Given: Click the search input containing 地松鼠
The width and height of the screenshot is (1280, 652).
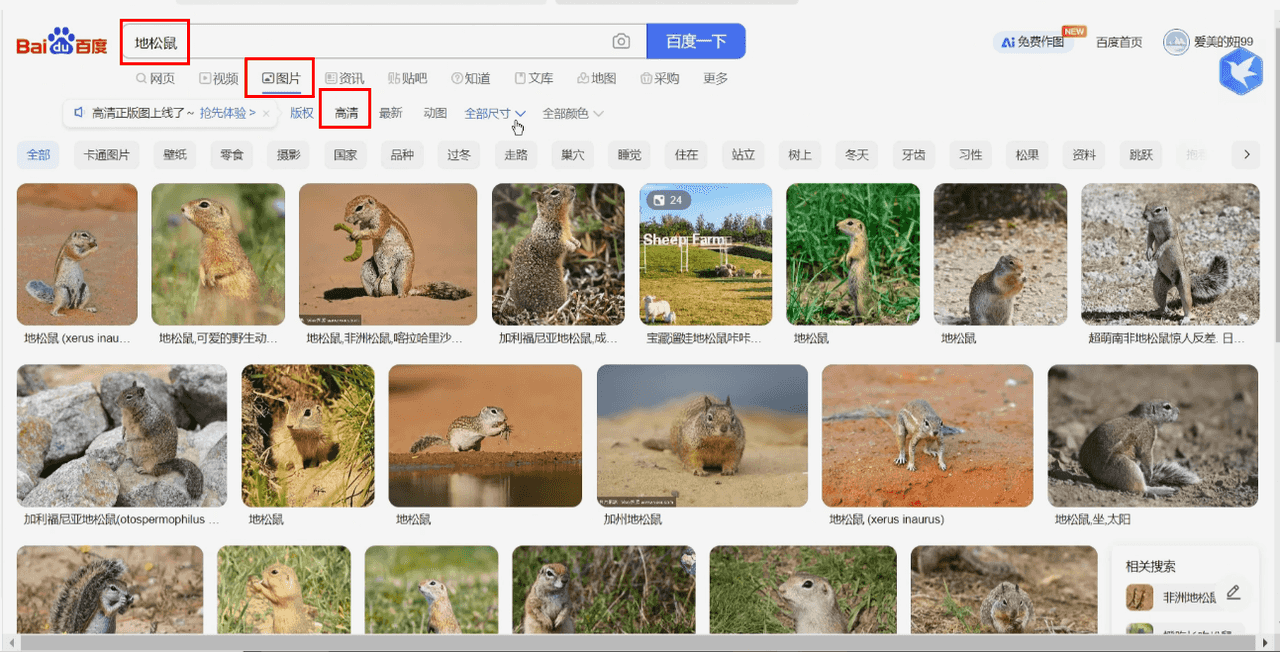Looking at the screenshot, I should tap(370, 41).
